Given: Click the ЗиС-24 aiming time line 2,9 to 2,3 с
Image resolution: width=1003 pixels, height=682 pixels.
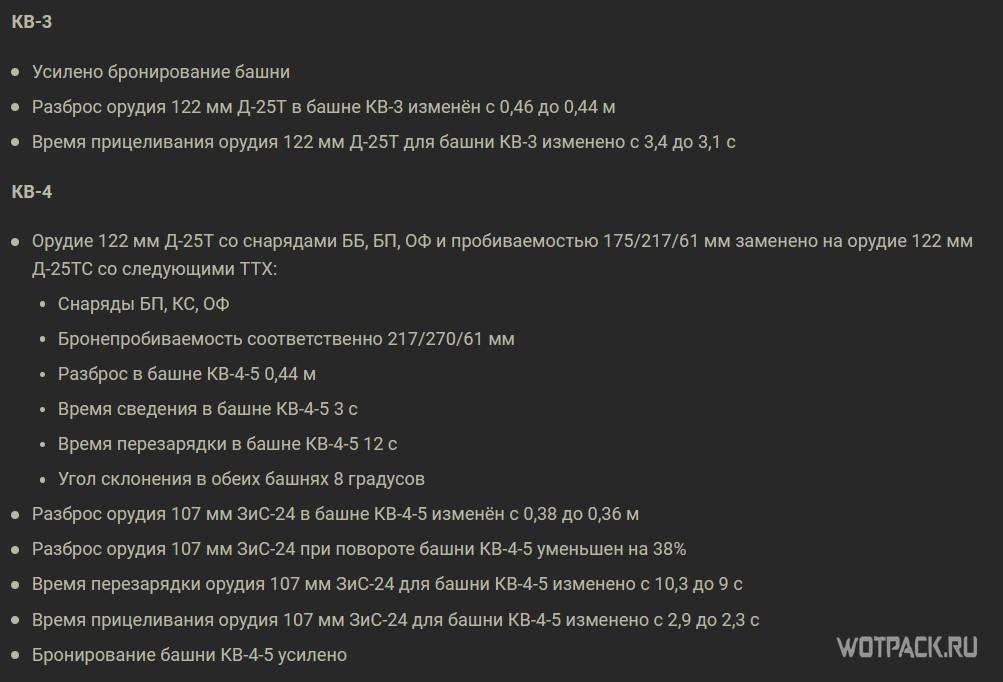Looking at the screenshot, I should [x=395, y=620].
